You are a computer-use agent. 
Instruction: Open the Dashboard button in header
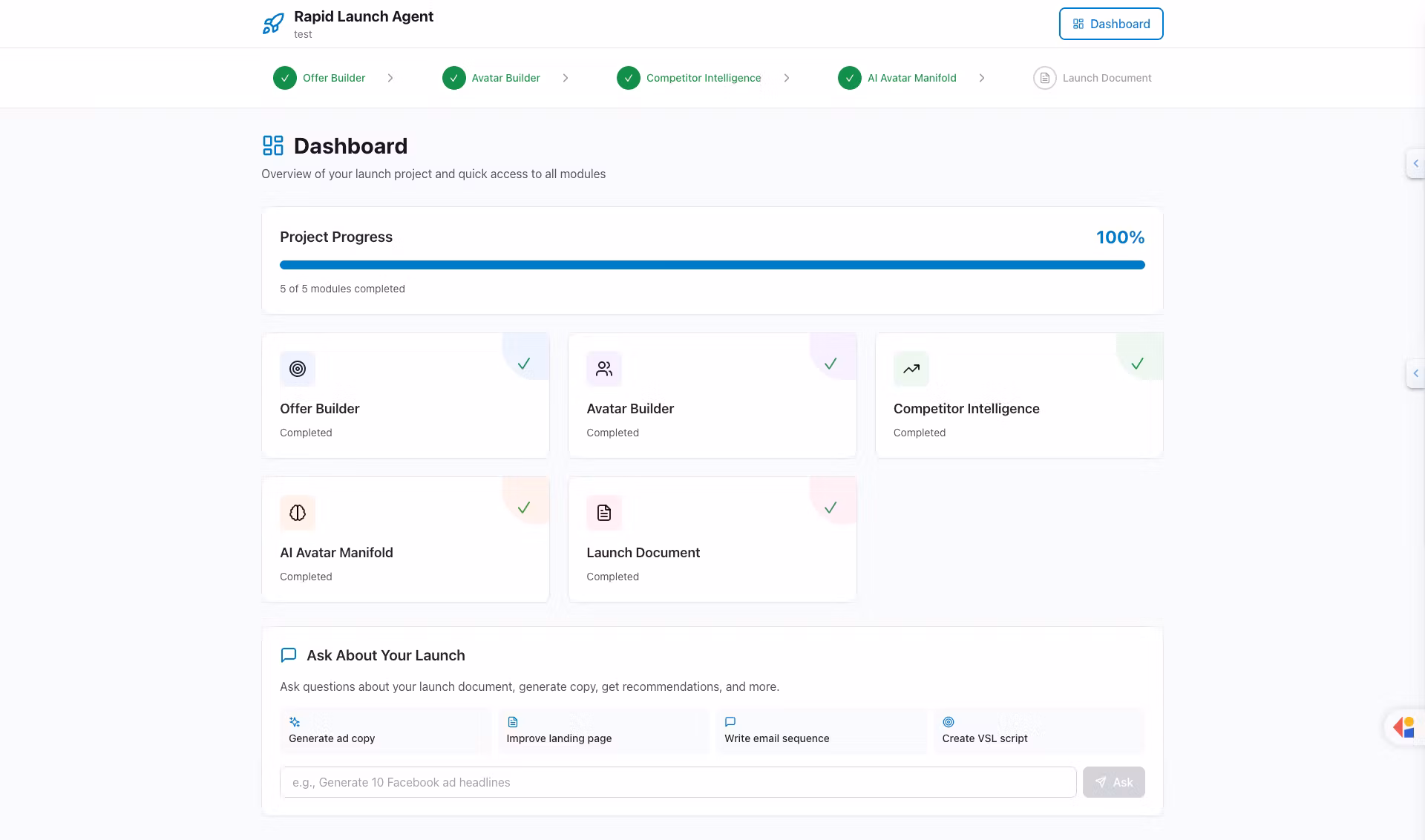tap(1110, 24)
